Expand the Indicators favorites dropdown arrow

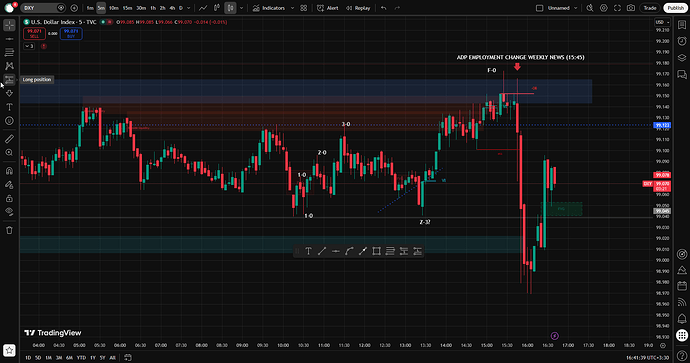click(293, 8)
